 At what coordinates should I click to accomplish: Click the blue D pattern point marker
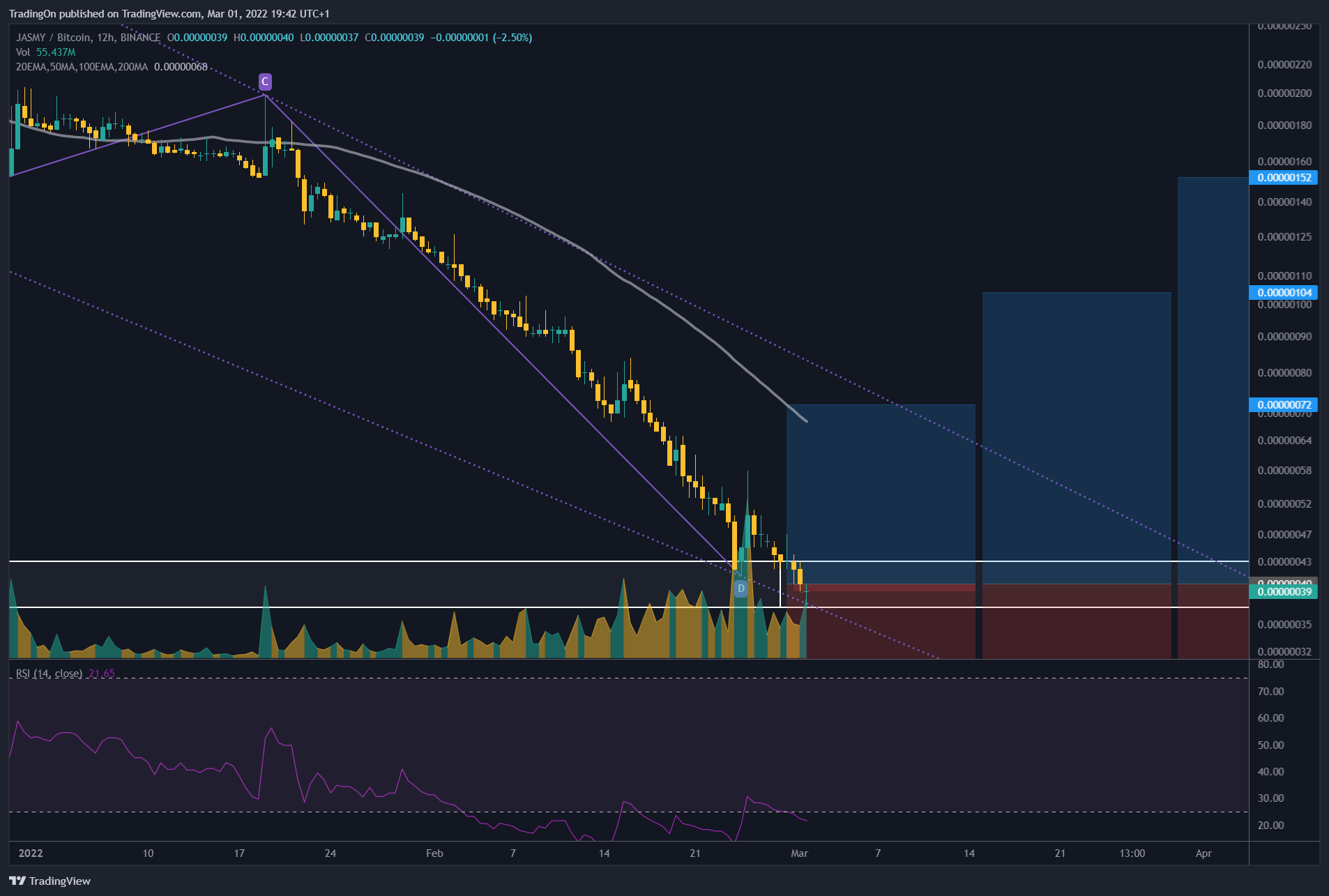[741, 589]
